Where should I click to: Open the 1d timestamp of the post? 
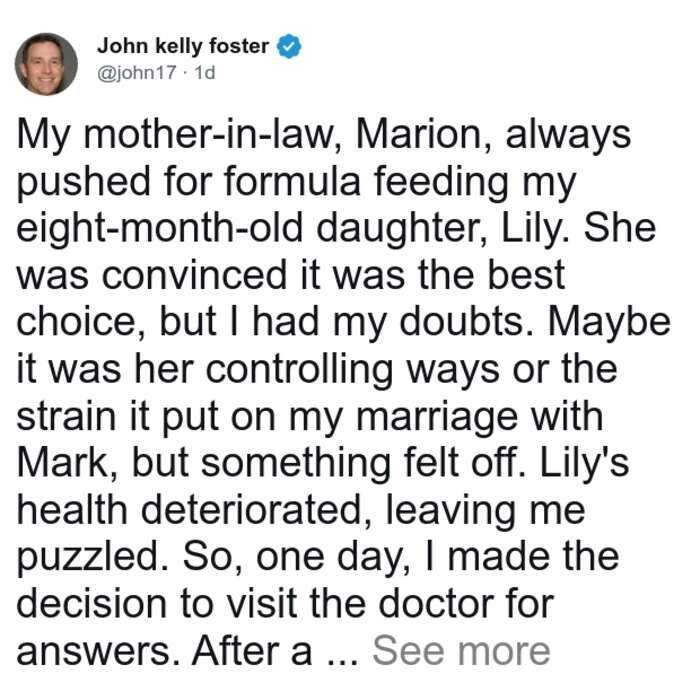pos(204,72)
